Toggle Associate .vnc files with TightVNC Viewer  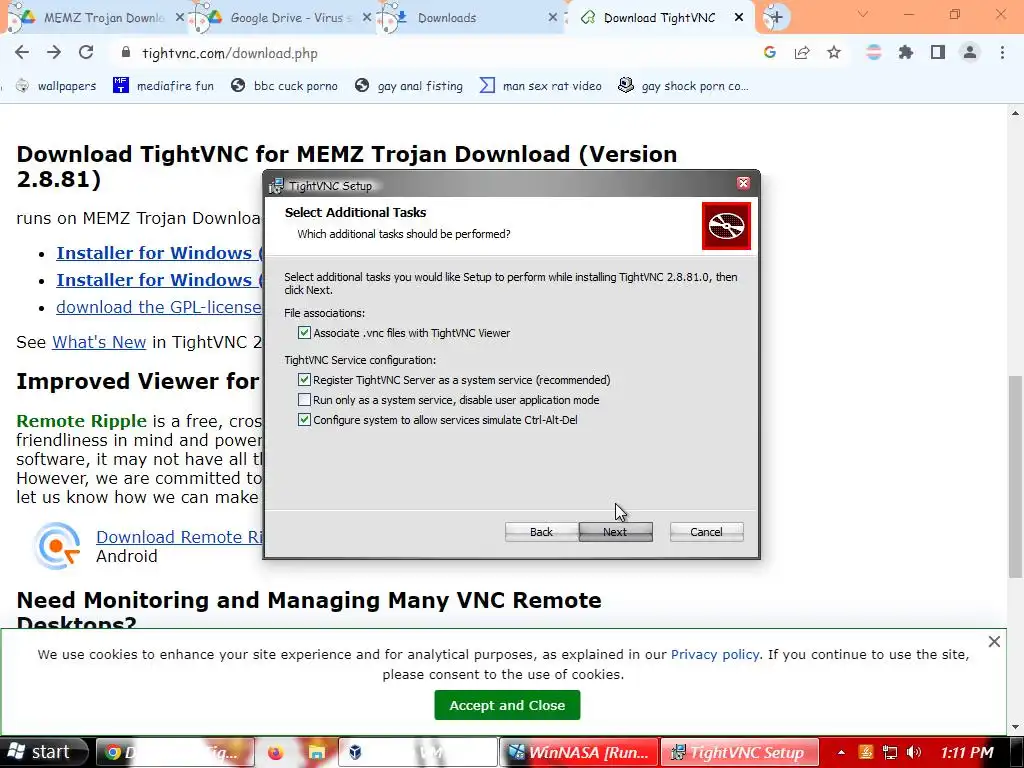pos(304,332)
